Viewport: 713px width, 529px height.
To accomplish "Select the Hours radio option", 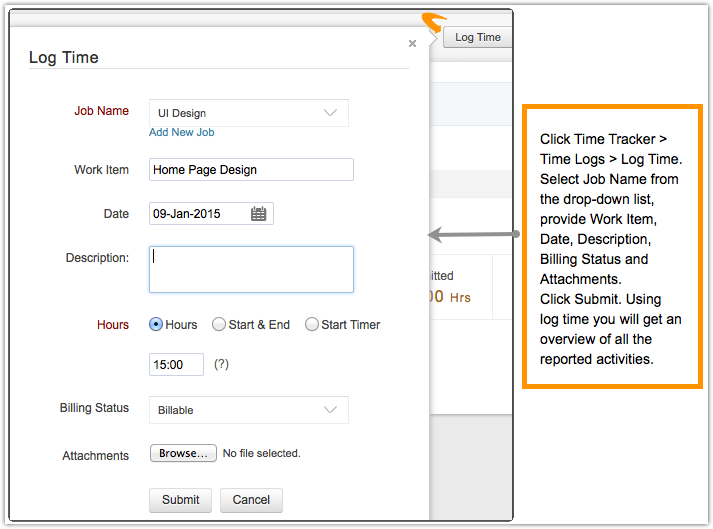I will tap(156, 324).
